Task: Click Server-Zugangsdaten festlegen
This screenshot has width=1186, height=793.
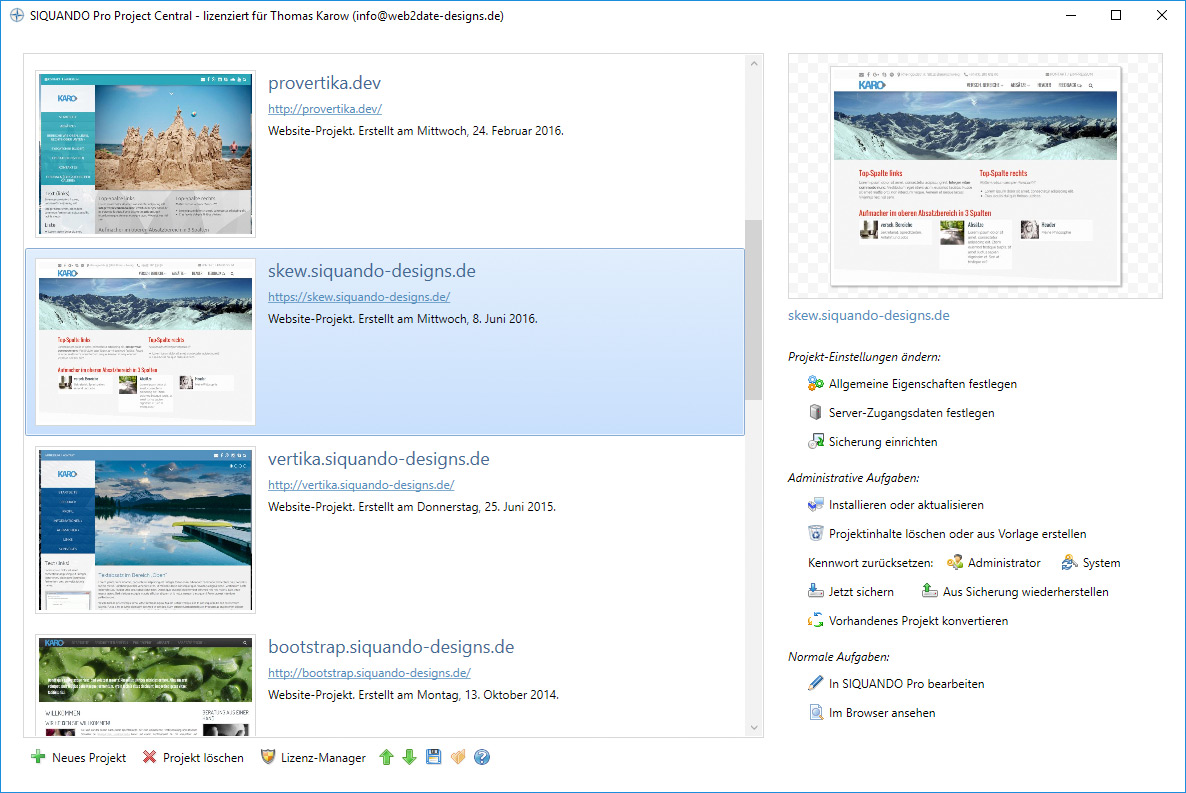Action: click(911, 413)
